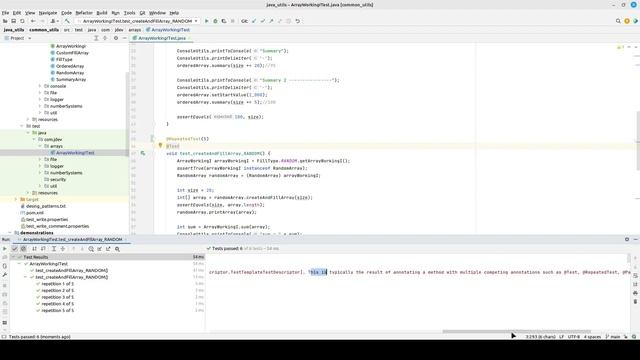Select the ArrayWorkingITest.java editor tab
This screenshot has width=640, height=360.
click(x=162, y=38)
